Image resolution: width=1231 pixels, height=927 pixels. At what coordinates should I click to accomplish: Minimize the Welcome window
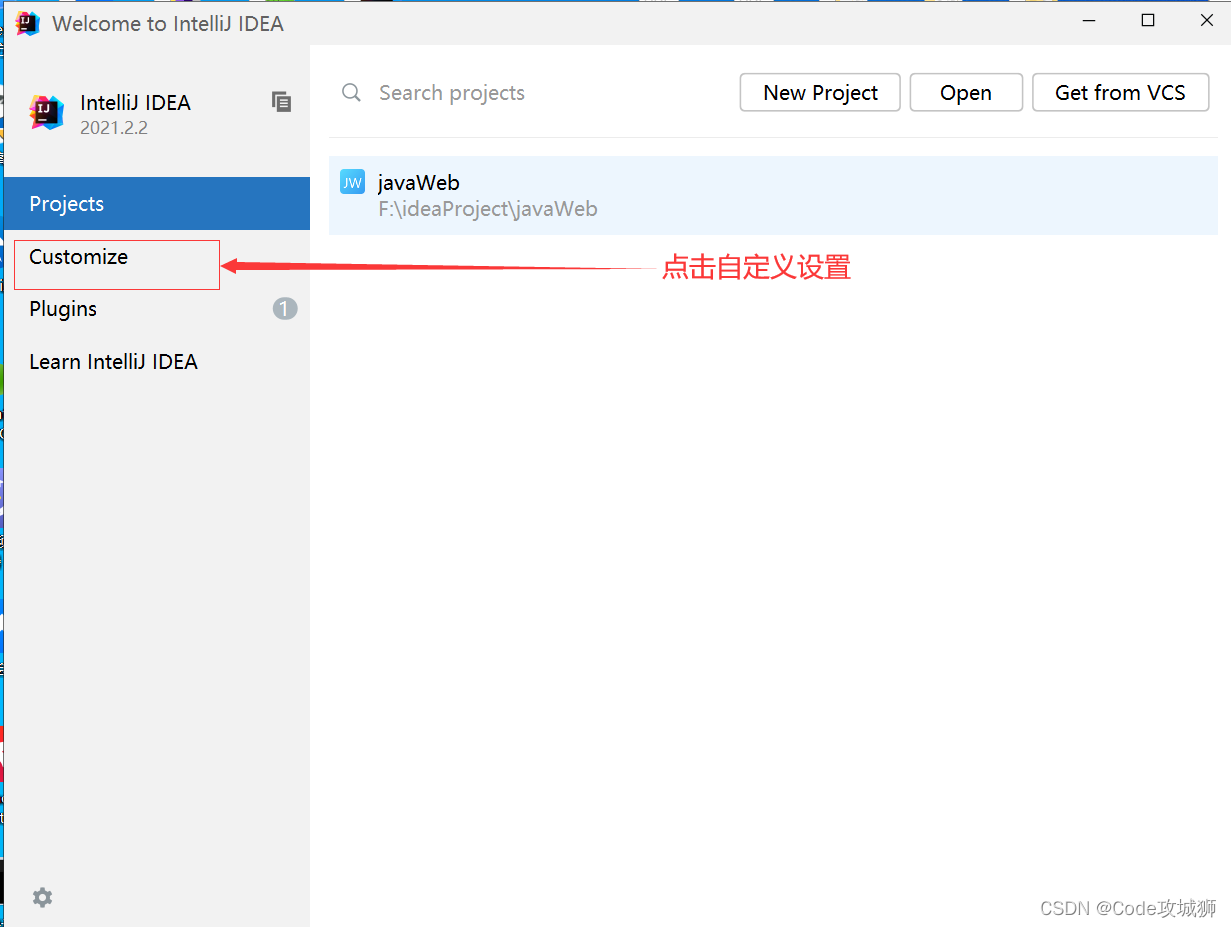click(1089, 21)
